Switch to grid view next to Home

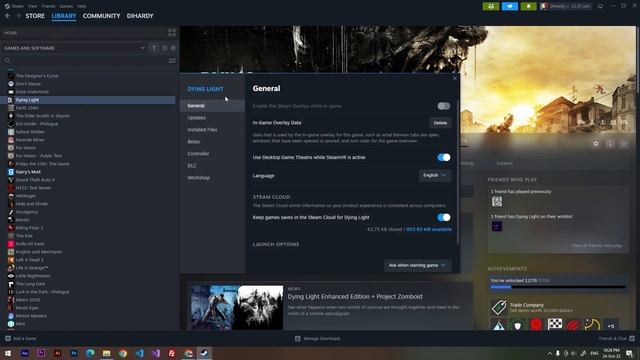click(x=172, y=33)
